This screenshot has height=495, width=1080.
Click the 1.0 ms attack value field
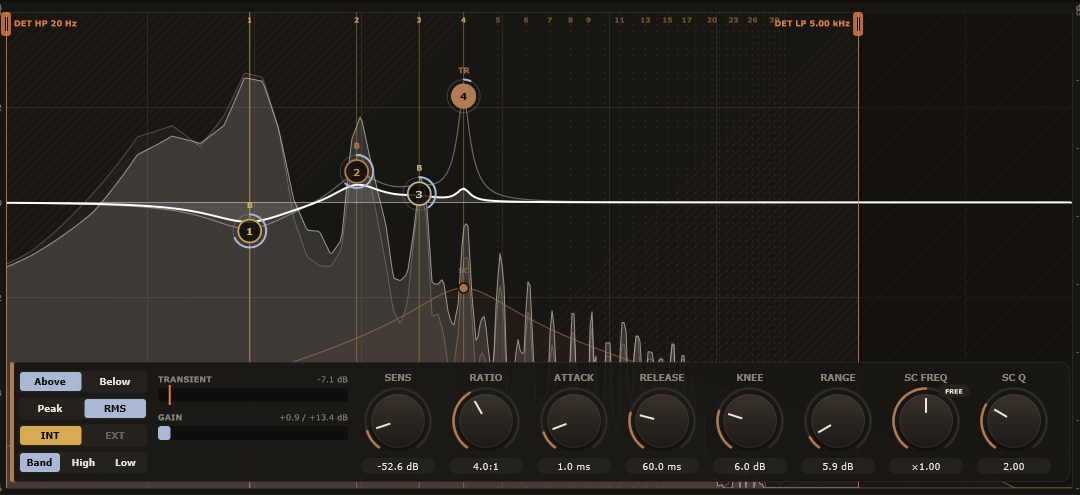[574, 466]
